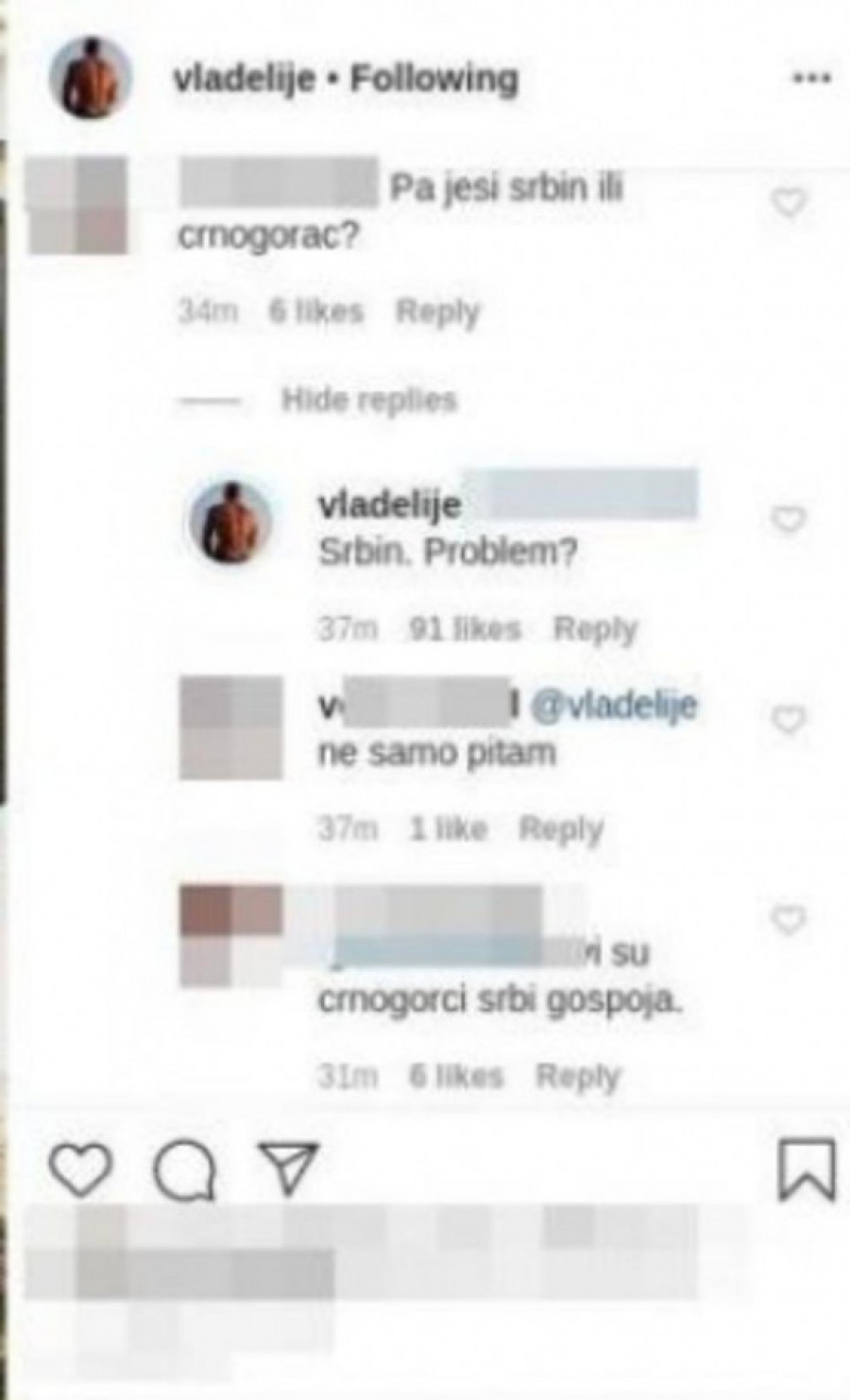Reply to the 'crnogorci srbi gospoja' comment
Image resolution: width=850 pixels, height=1400 pixels.
tap(577, 1076)
